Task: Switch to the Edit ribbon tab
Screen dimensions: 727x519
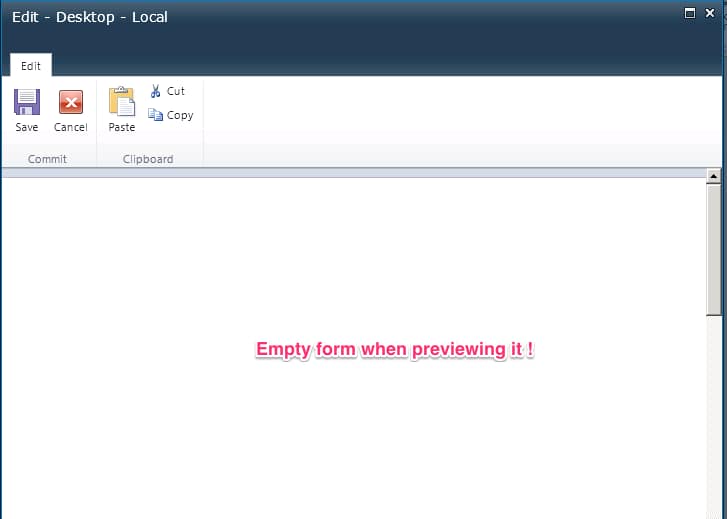Action: [31, 65]
